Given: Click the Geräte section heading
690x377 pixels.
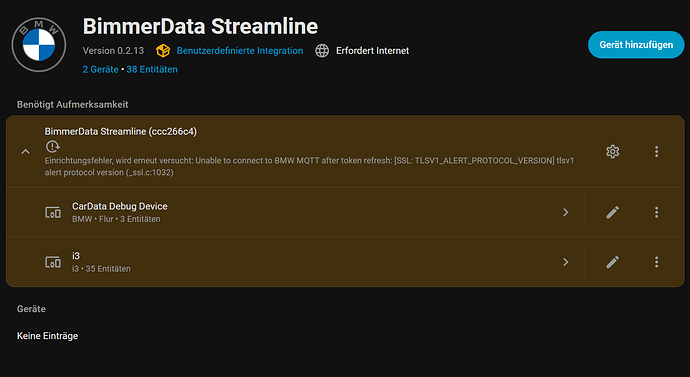Looking at the screenshot, I should click(31, 309).
